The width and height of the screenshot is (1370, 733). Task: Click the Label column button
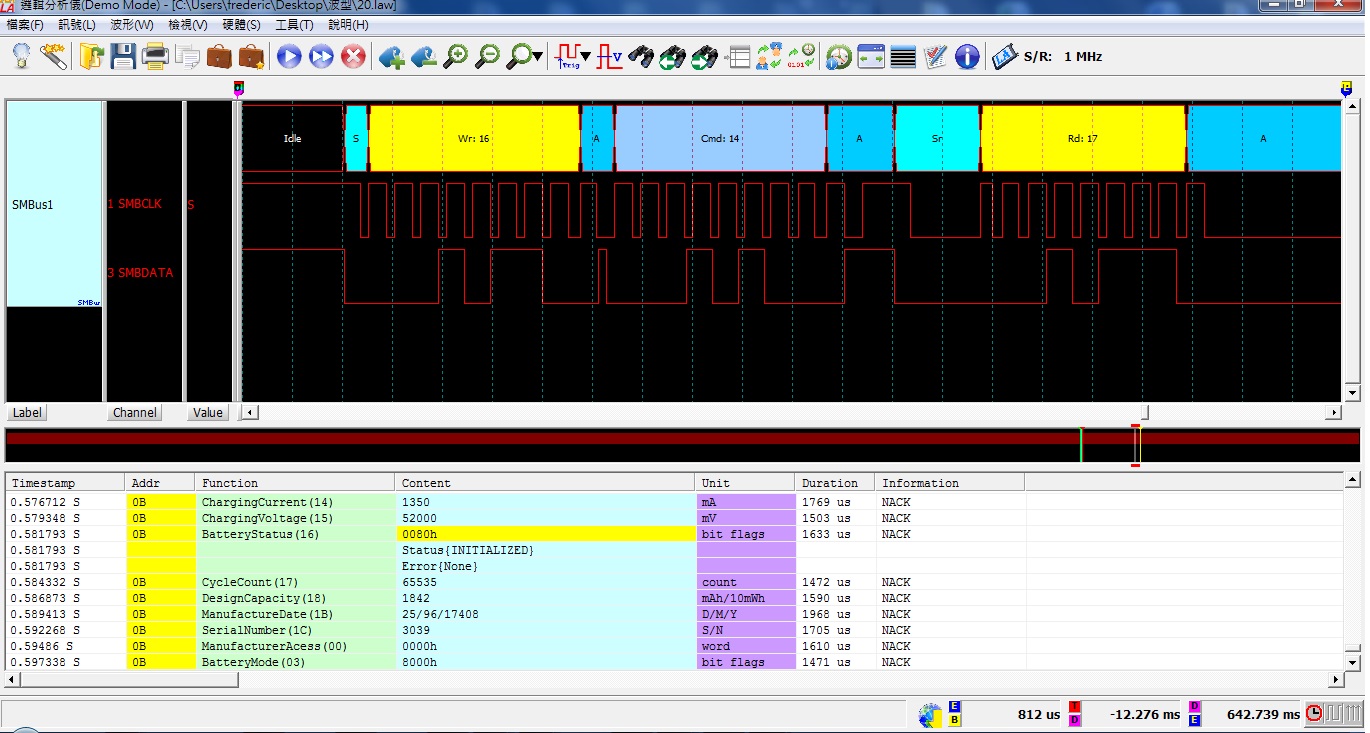coord(27,412)
